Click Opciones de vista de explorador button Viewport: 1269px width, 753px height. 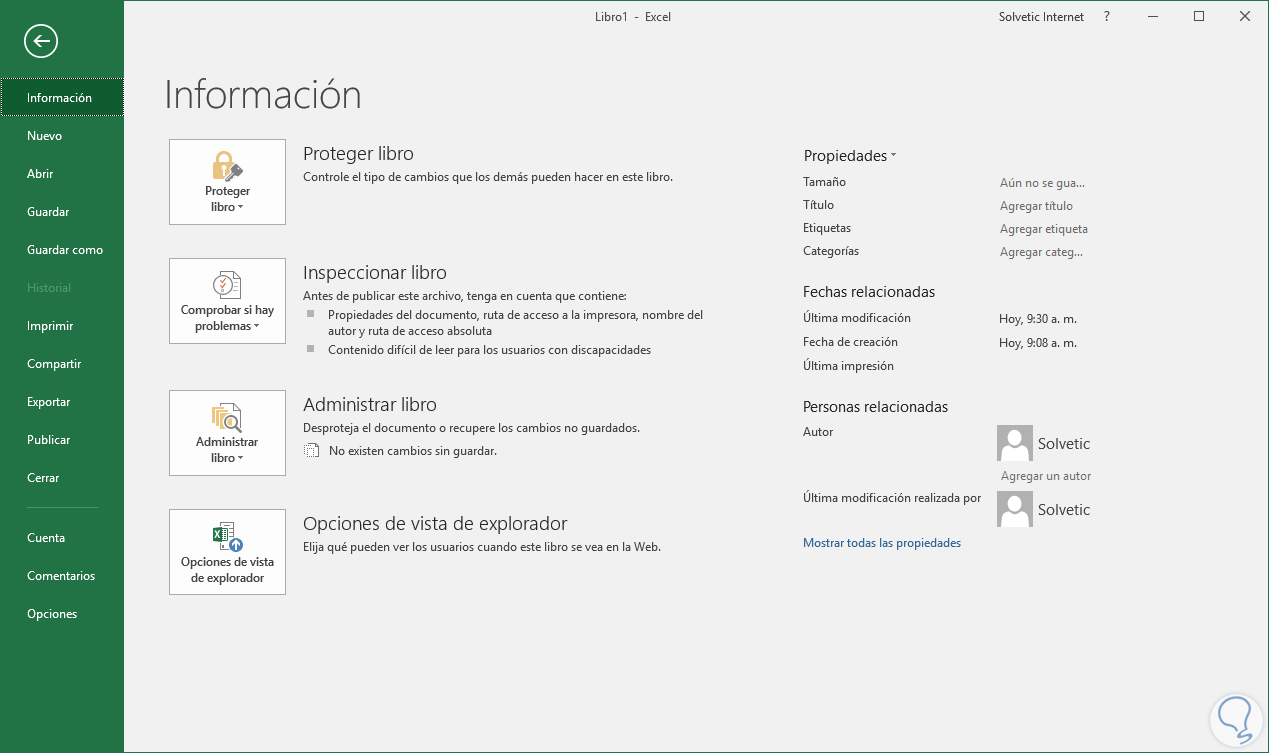tap(228, 552)
